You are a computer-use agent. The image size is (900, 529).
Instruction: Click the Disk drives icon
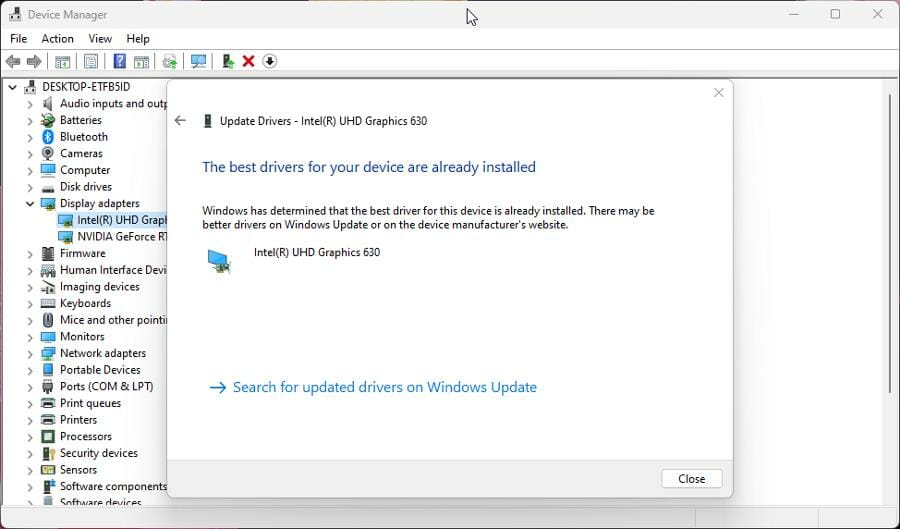[48, 188]
